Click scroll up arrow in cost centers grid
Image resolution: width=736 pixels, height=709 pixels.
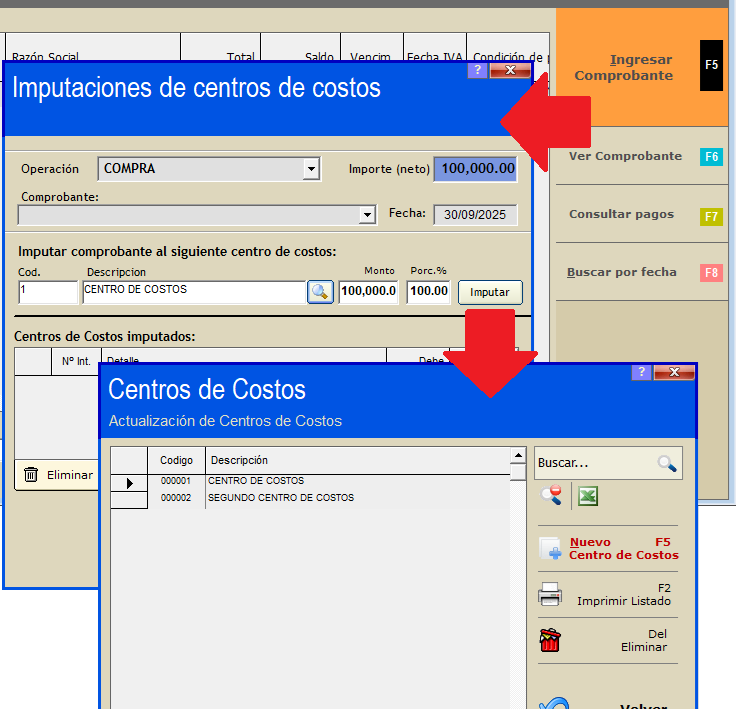tap(518, 455)
